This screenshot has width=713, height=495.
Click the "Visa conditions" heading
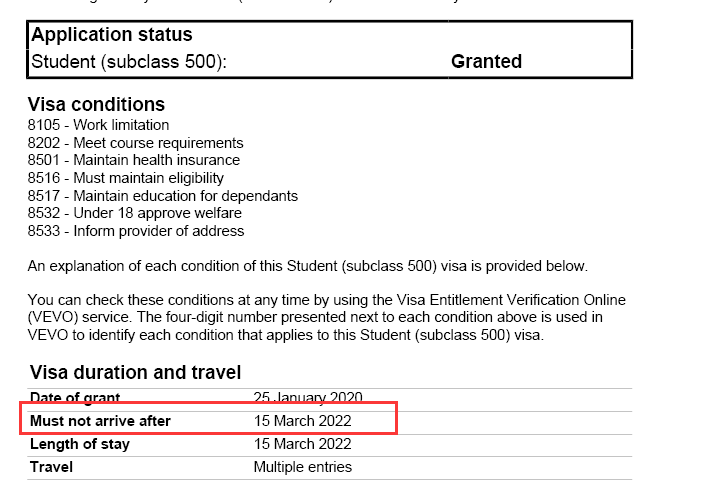[x=96, y=105]
